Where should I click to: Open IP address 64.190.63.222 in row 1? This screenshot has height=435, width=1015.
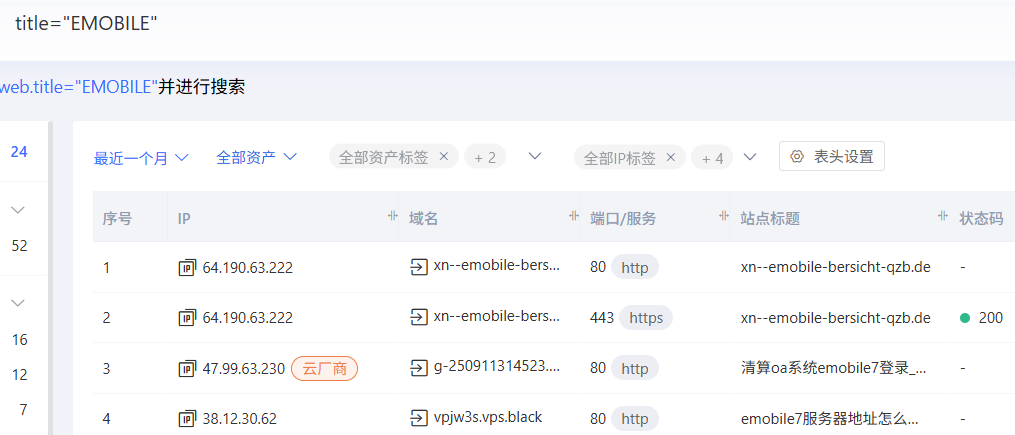pyautogui.click(x=247, y=267)
